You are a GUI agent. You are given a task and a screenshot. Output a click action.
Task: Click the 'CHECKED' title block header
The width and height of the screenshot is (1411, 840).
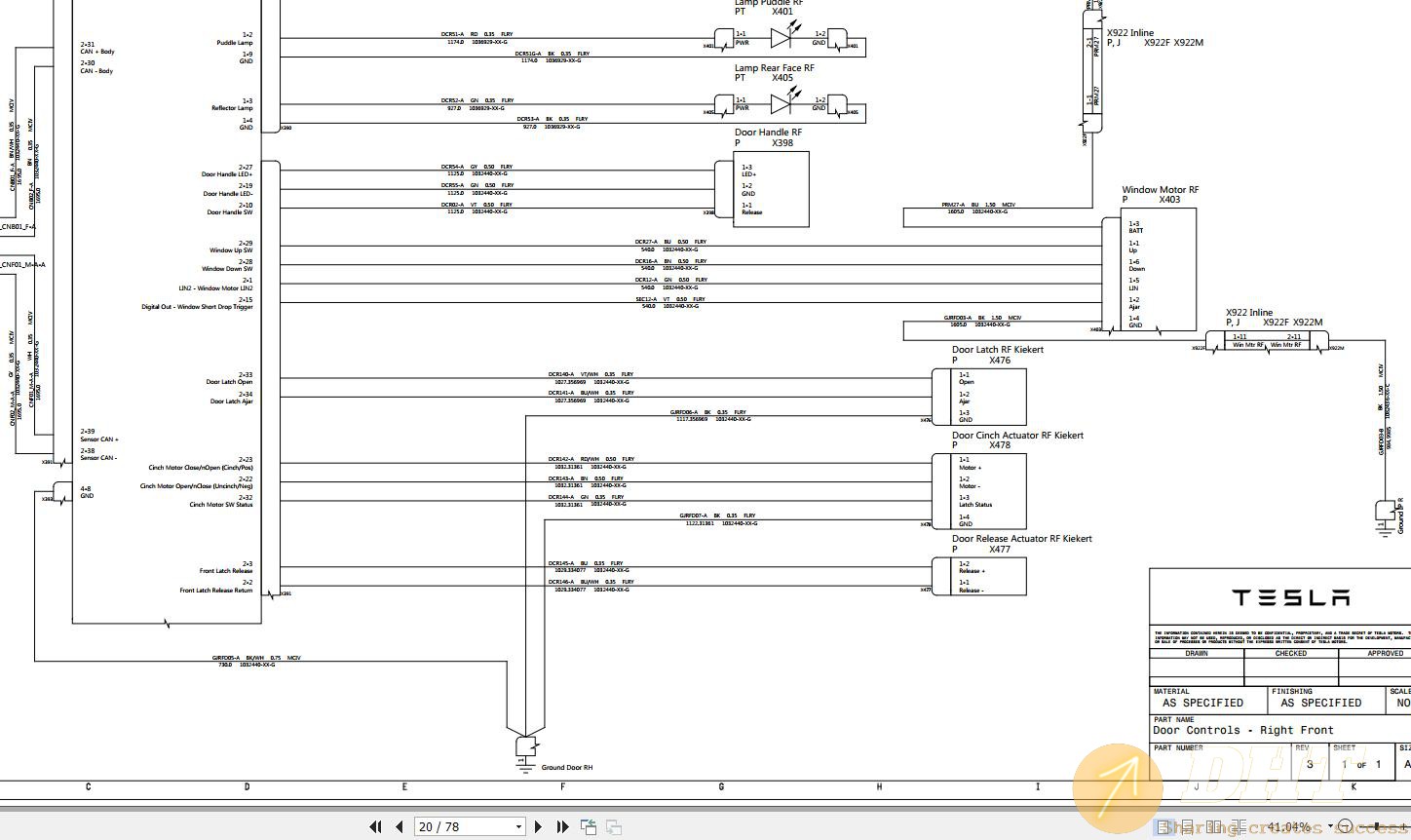(1291, 654)
